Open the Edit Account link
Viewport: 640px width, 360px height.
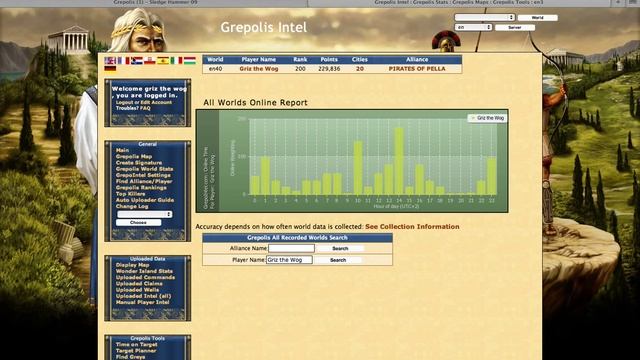click(156, 102)
